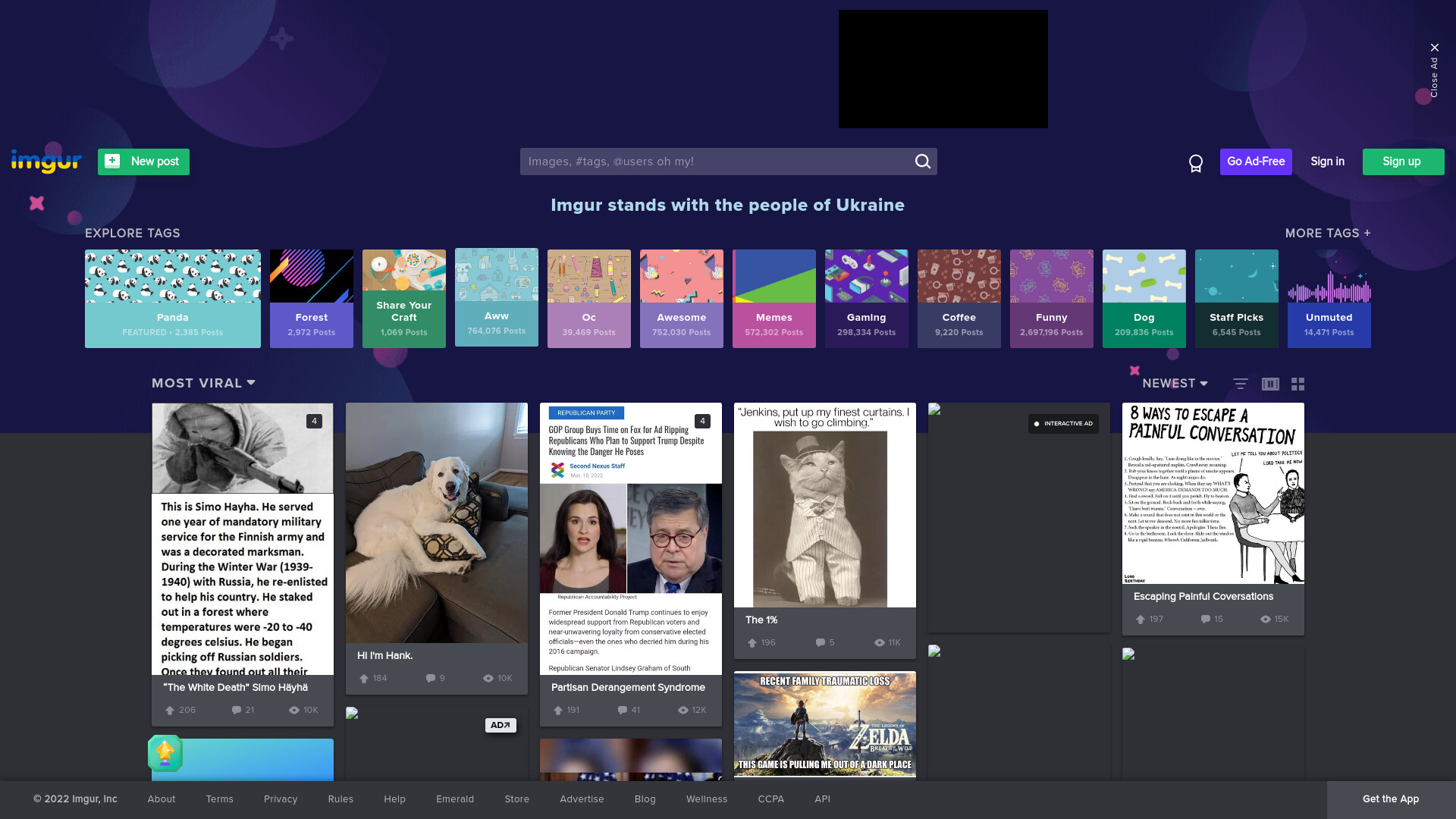Click views icon on Hi I'm Hank post

click(488, 679)
